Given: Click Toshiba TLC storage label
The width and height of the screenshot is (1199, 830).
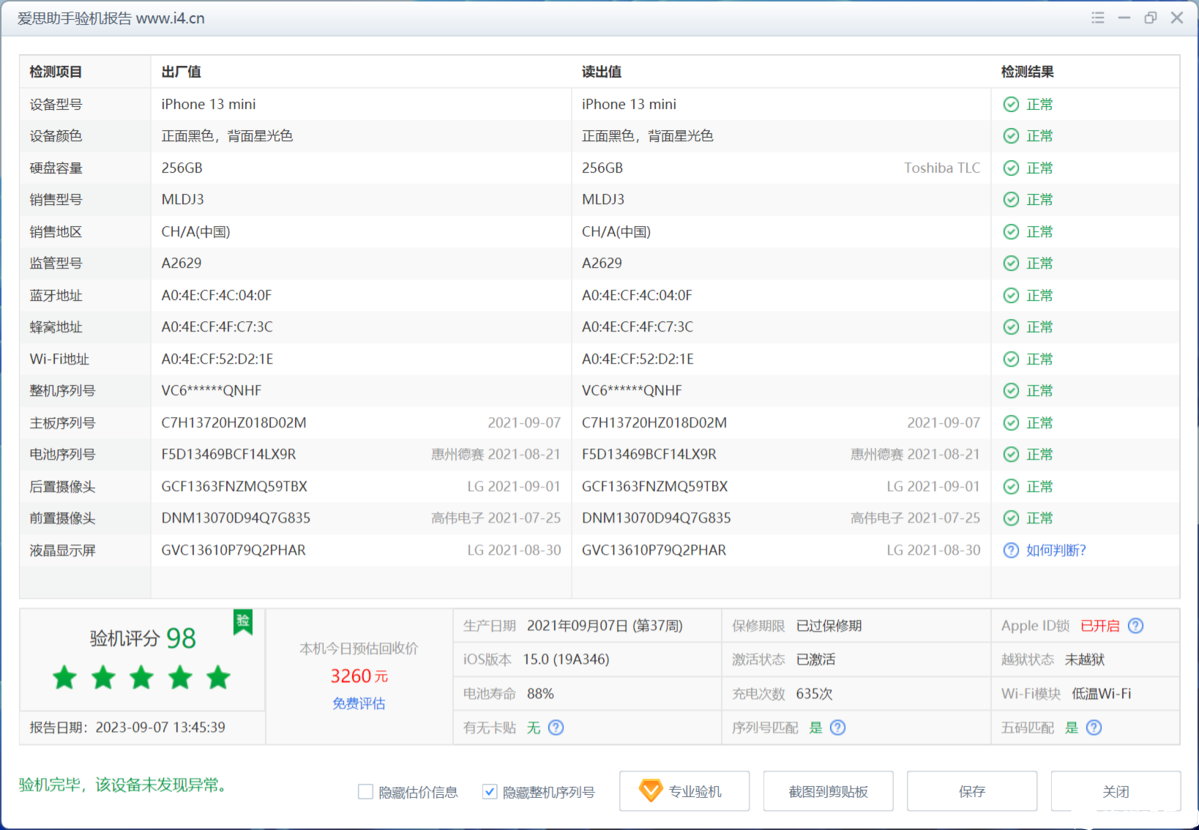Looking at the screenshot, I should tap(942, 168).
